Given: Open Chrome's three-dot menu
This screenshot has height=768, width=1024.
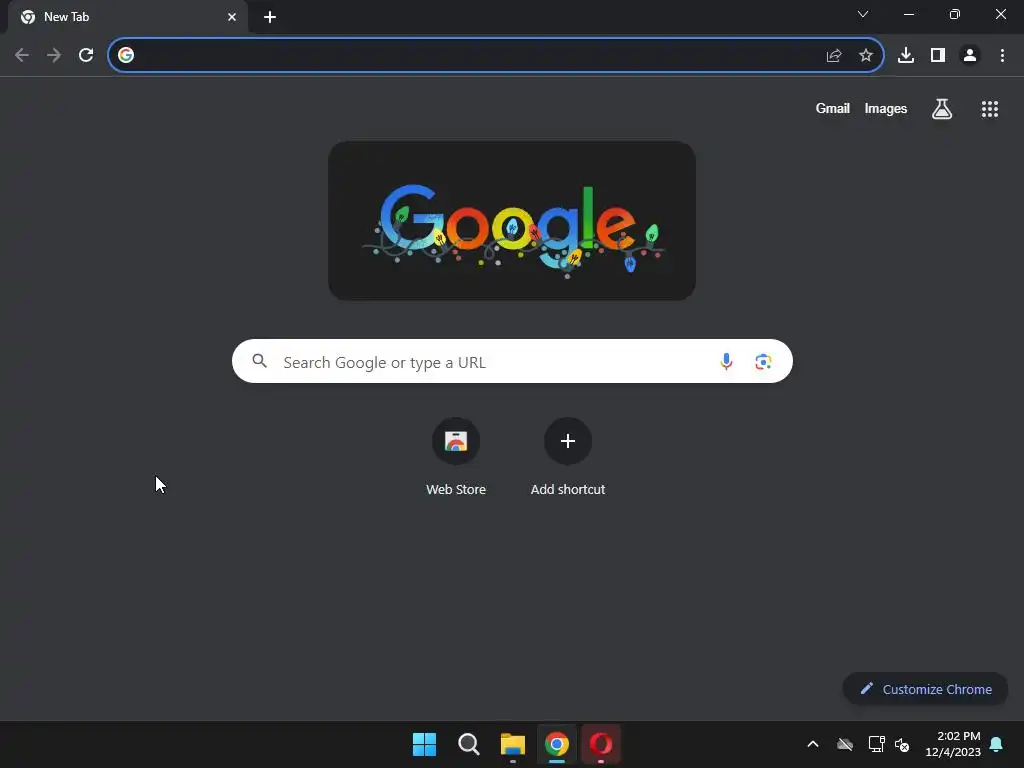Looking at the screenshot, I should tap(1002, 56).
